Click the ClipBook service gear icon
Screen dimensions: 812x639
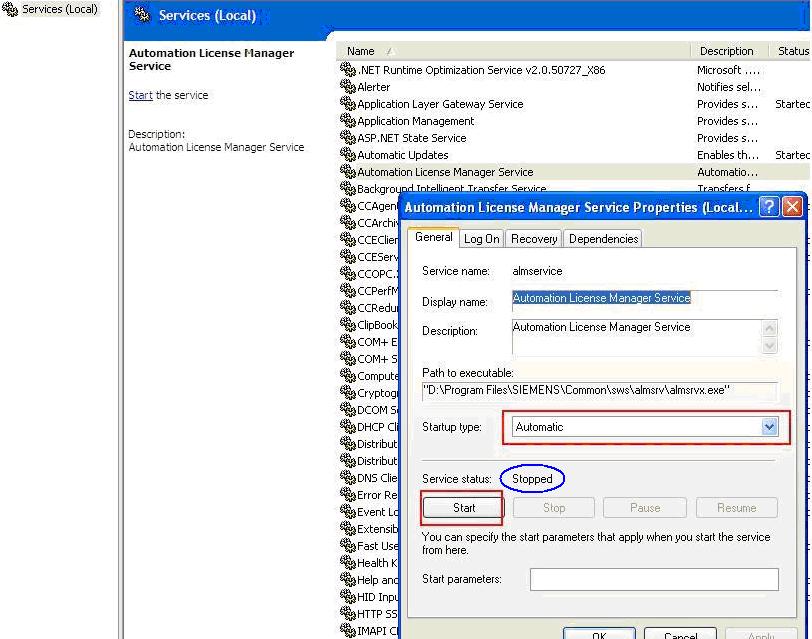(x=347, y=325)
